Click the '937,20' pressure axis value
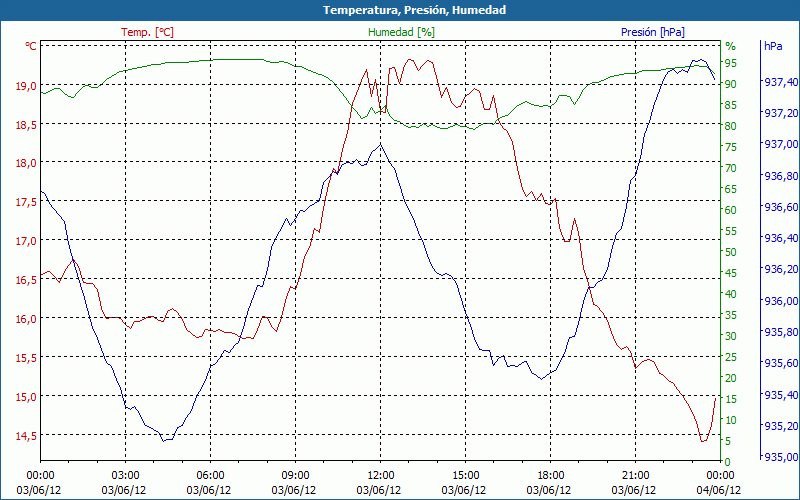 (779, 113)
